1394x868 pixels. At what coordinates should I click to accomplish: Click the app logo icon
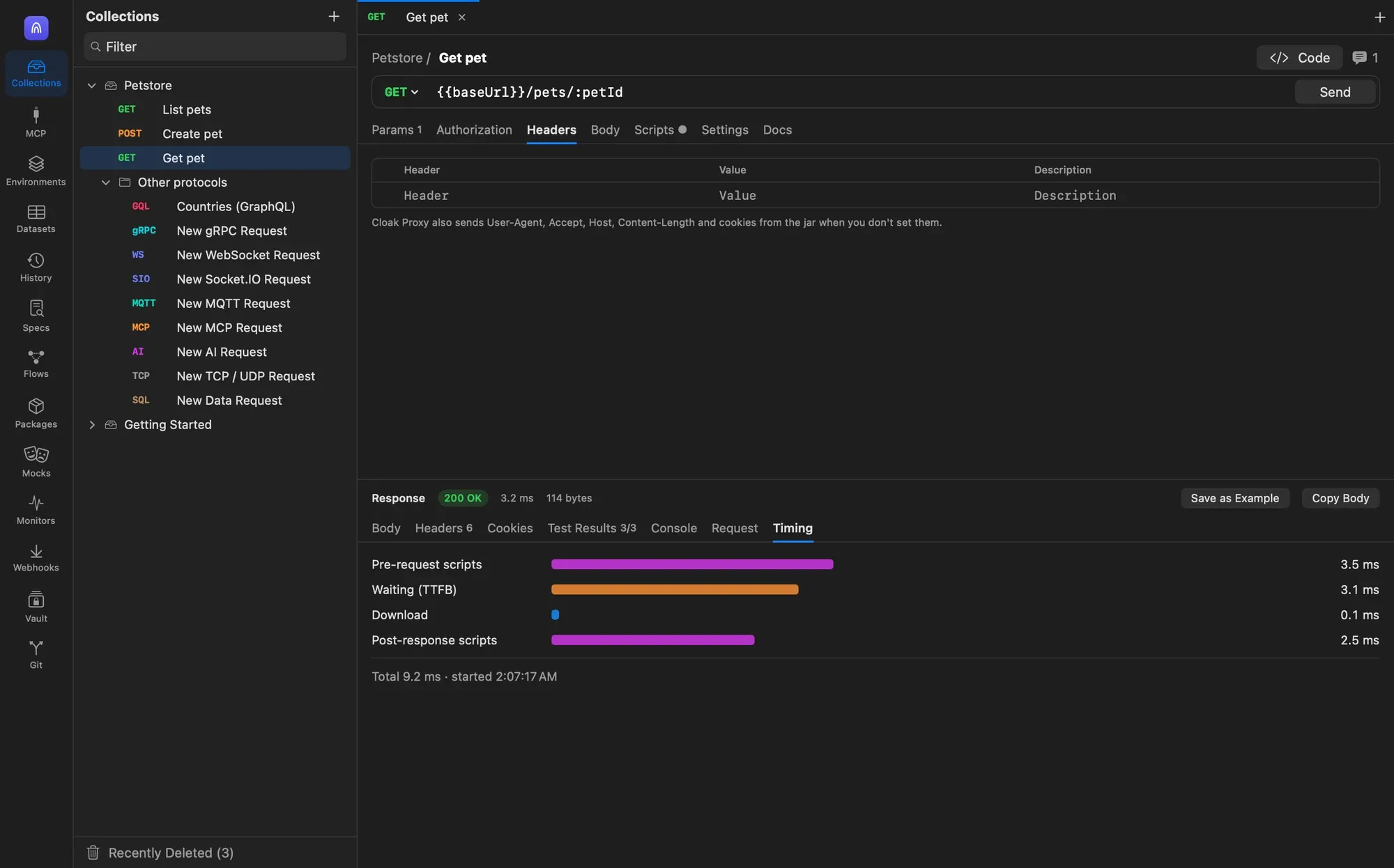point(36,28)
